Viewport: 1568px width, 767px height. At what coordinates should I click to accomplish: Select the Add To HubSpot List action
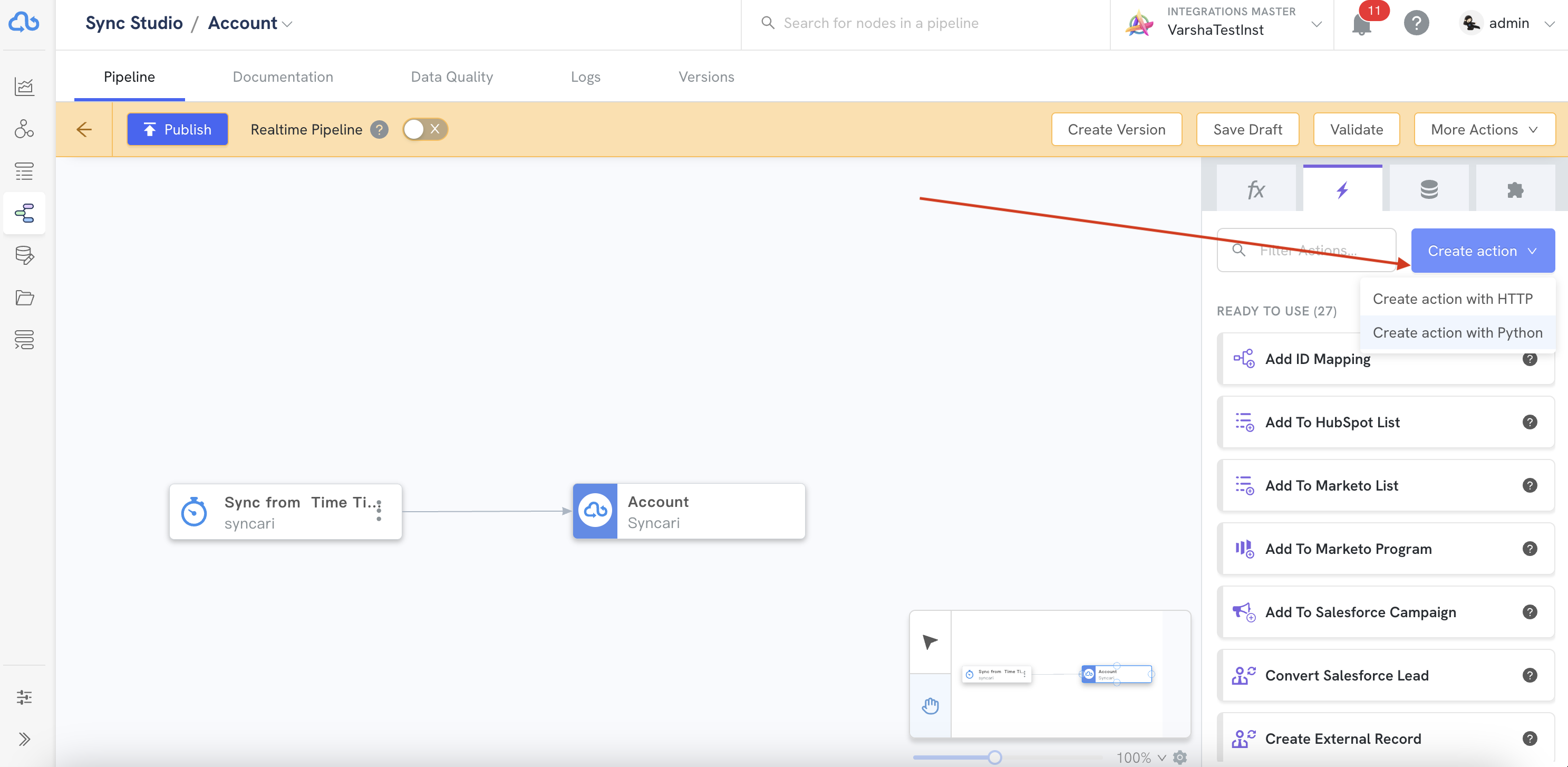click(x=1386, y=422)
